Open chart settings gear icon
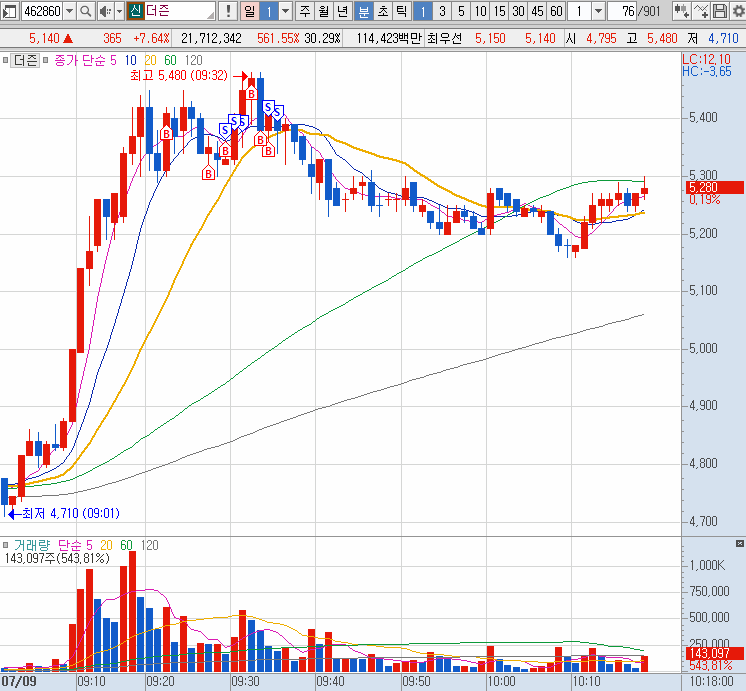The height and width of the screenshot is (691, 746). click(x=737, y=12)
